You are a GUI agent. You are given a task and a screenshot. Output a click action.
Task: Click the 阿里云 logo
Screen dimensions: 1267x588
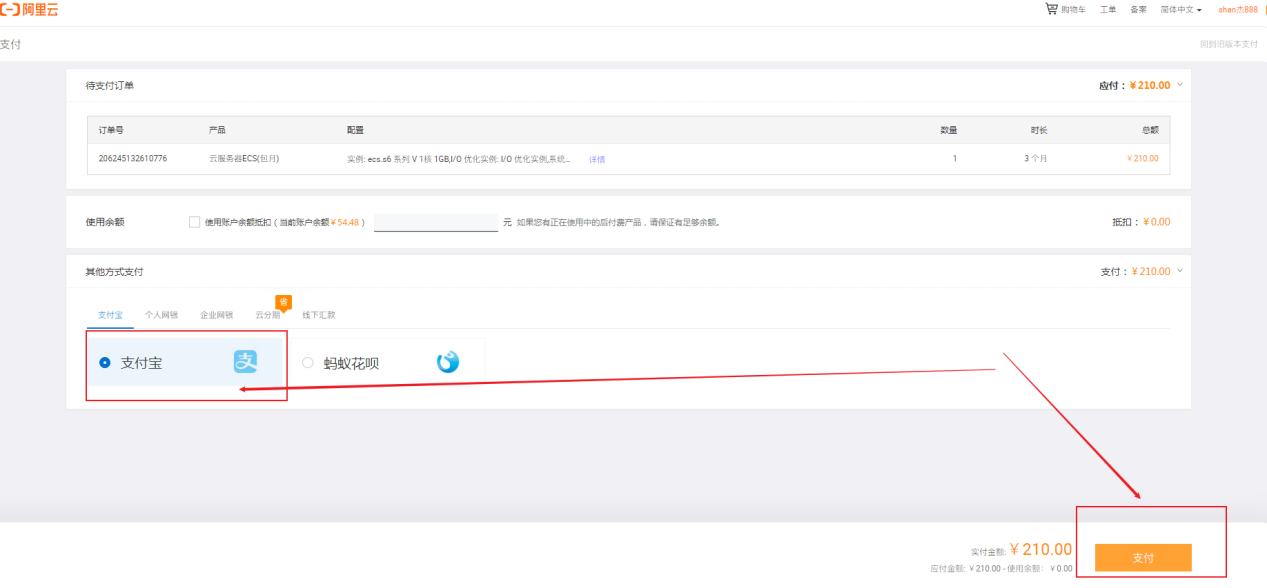[29, 9]
